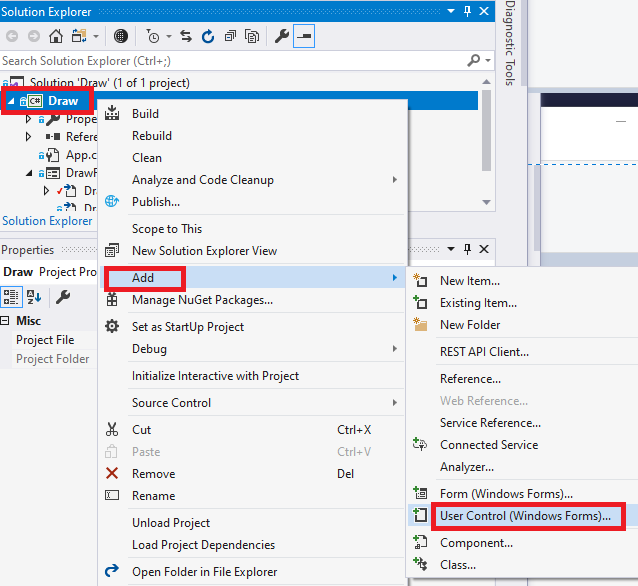
Task: Toggle the Preview Selected Items button
Action: (x=303, y=37)
